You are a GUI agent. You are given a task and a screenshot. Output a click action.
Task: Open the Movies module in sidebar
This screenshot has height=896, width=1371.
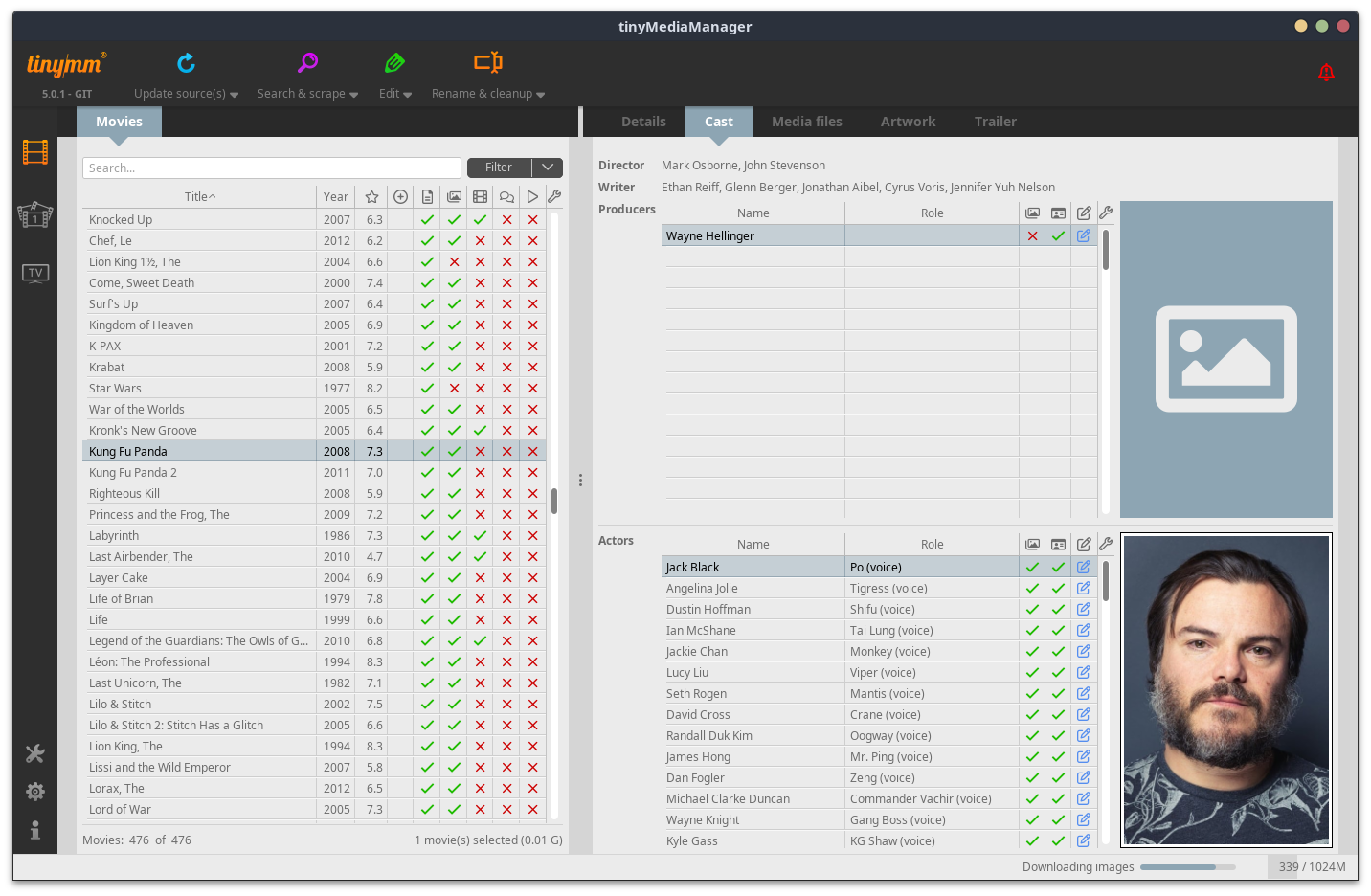point(35,152)
